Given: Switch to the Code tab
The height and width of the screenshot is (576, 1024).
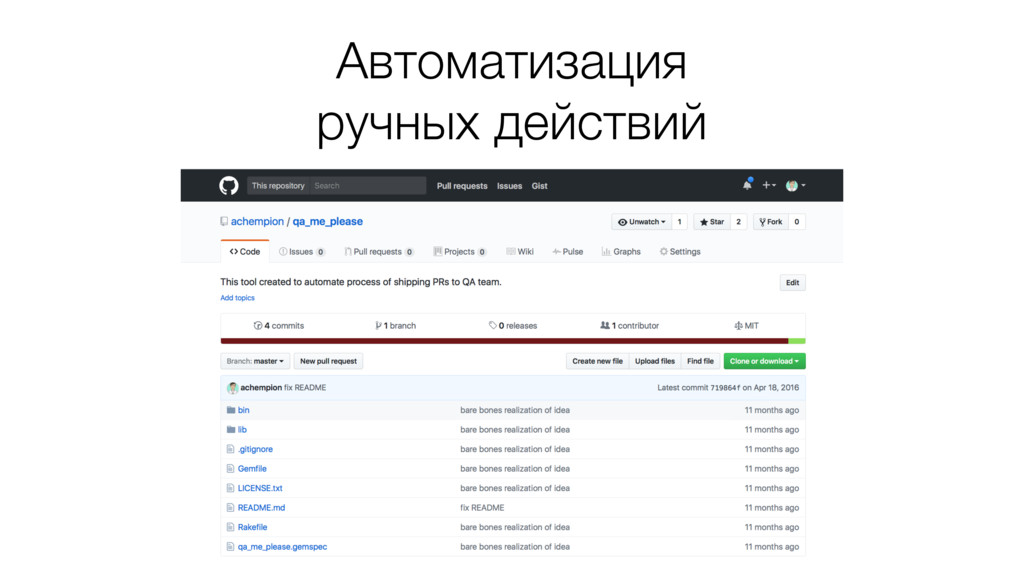Looking at the screenshot, I should 245,251.
